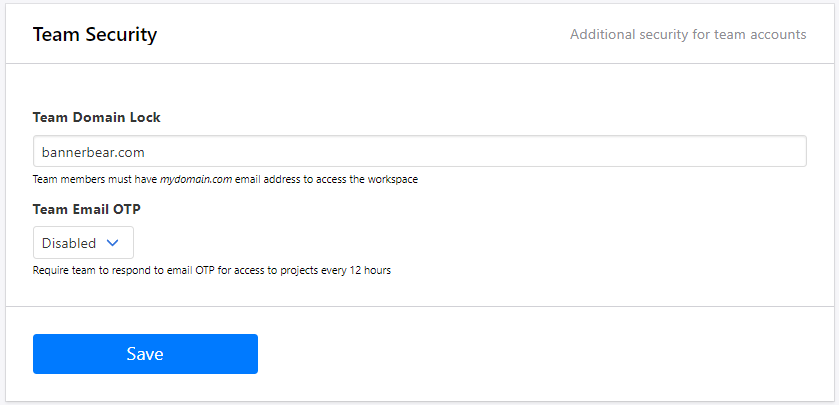Click the 'Disabled' value in the OTP selector

point(69,243)
